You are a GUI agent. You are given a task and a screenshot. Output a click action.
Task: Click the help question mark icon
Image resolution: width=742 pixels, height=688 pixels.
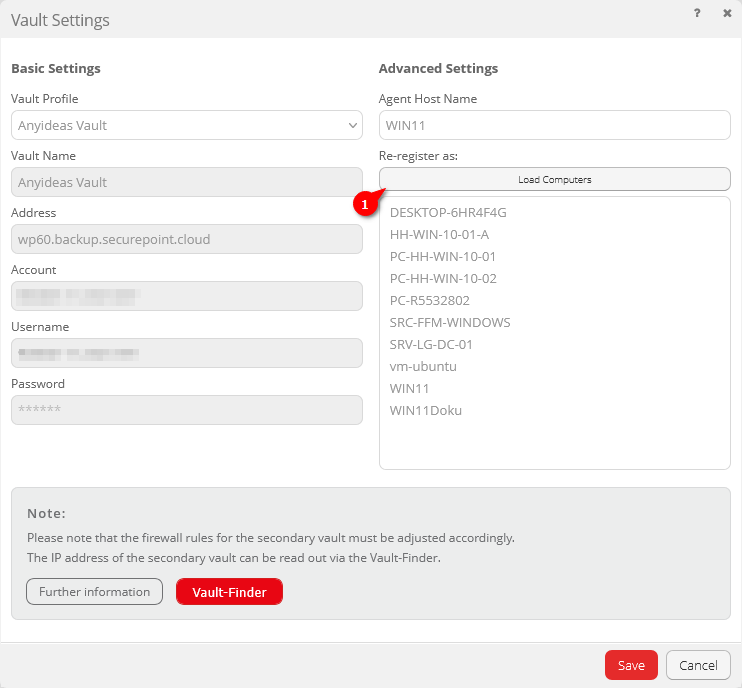tap(696, 14)
